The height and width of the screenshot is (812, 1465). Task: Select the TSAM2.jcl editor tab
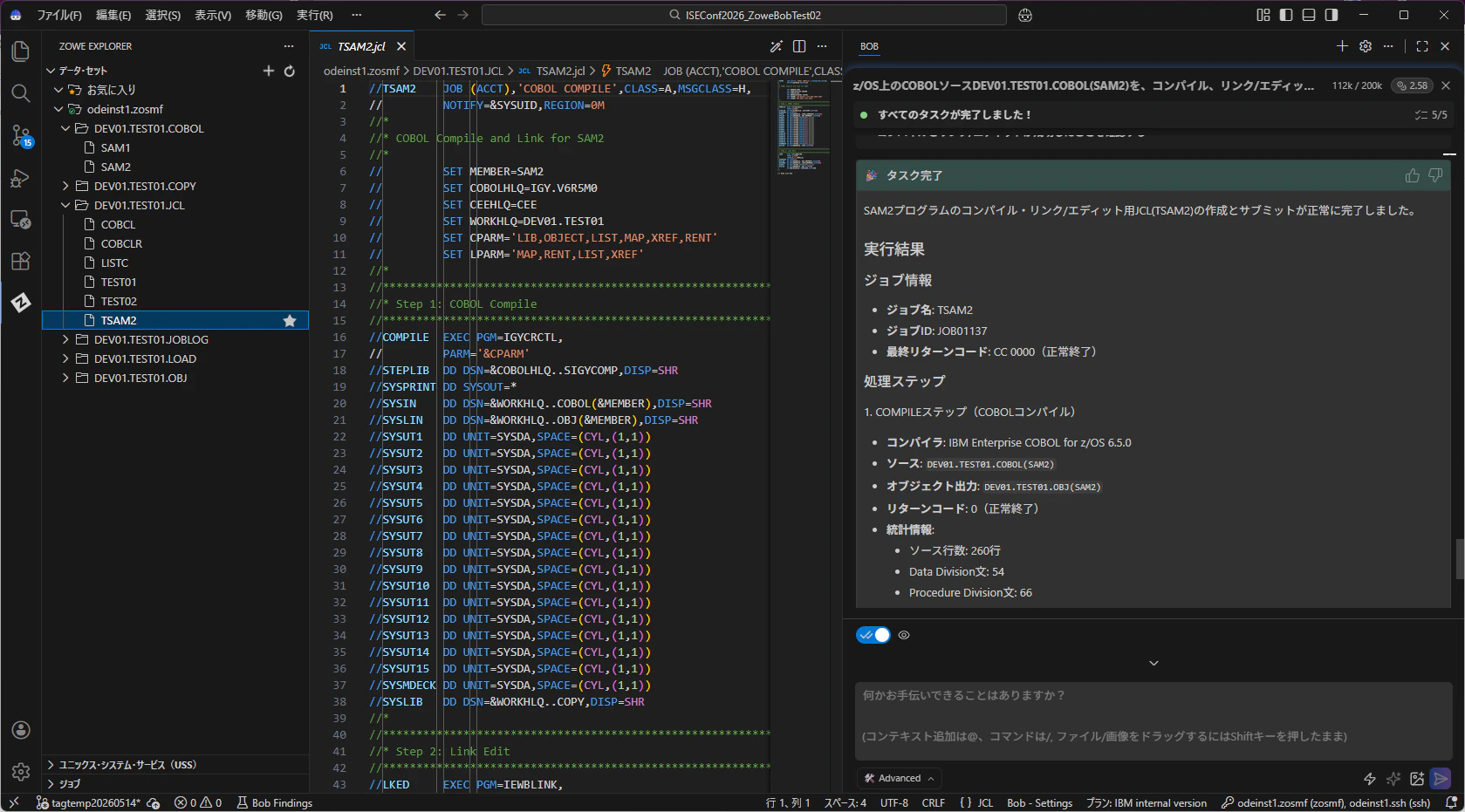361,46
